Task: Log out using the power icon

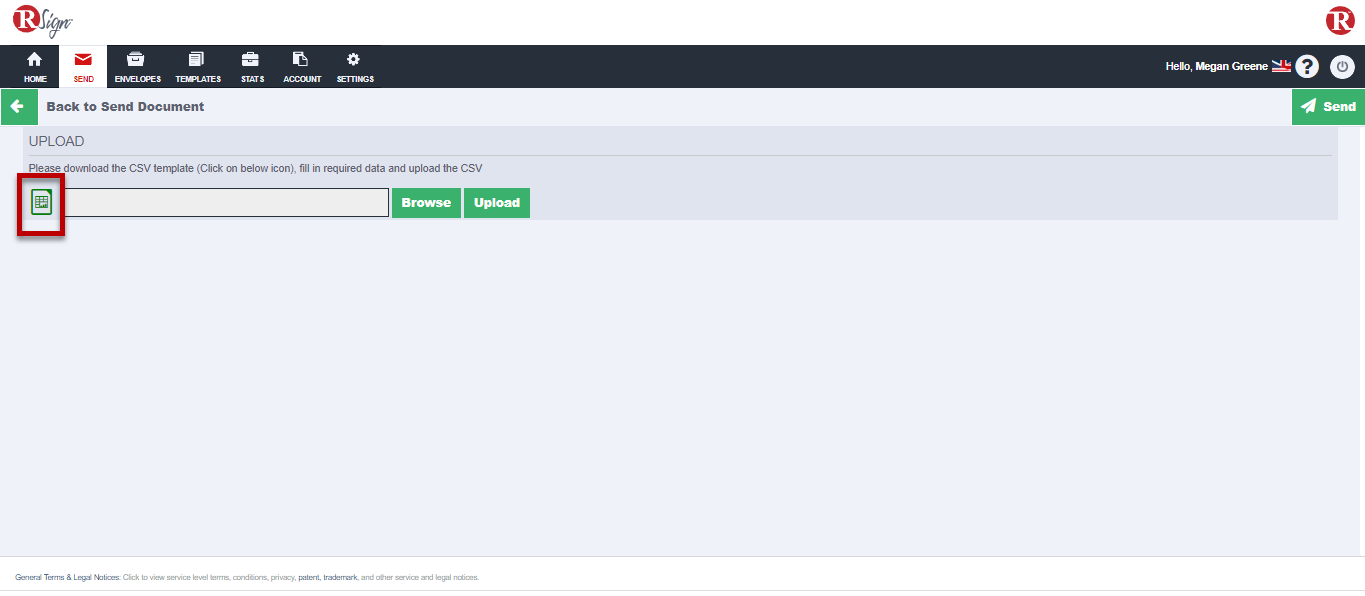Action: point(1342,67)
